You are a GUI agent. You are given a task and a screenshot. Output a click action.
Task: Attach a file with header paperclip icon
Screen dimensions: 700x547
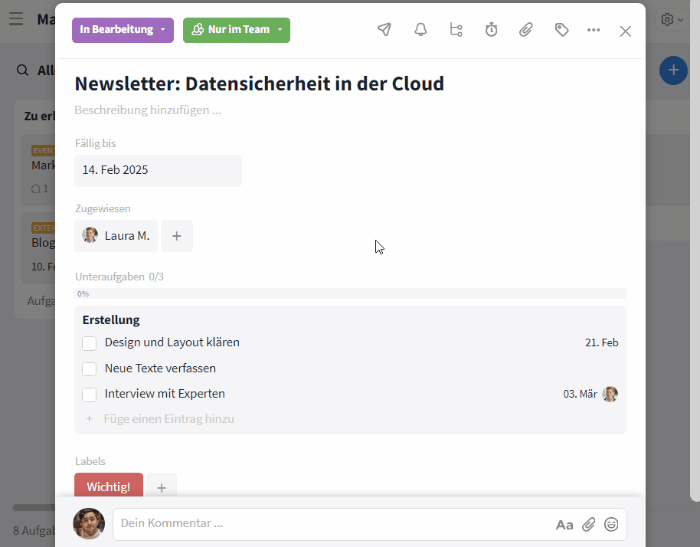tap(526, 30)
